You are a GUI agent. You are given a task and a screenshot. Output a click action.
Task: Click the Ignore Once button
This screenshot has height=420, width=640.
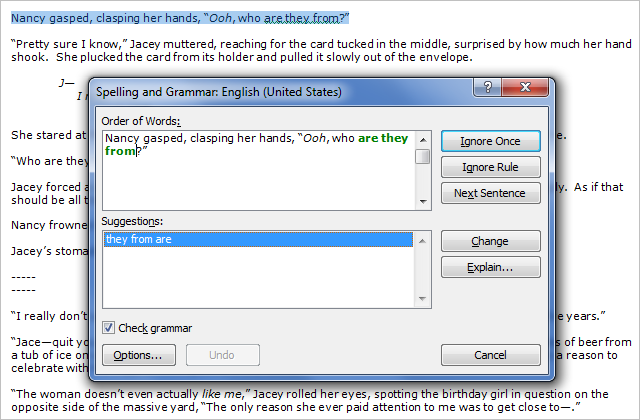[491, 141]
